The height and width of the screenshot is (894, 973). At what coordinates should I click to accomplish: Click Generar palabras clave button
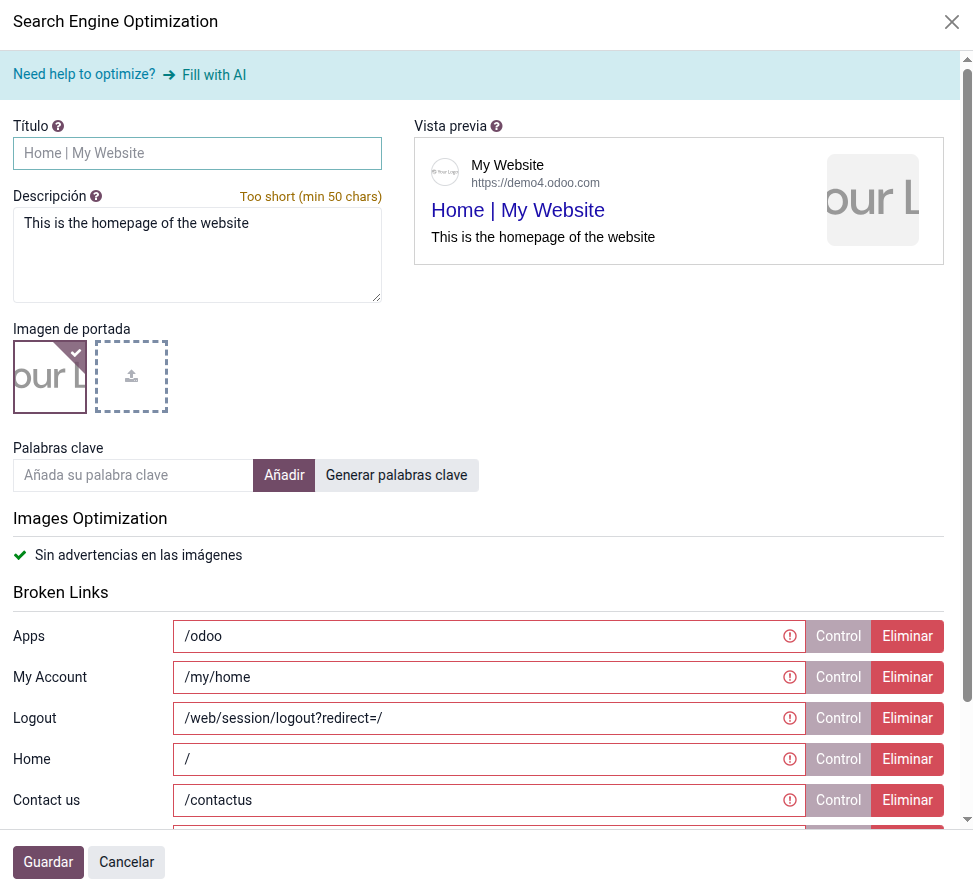pos(396,475)
